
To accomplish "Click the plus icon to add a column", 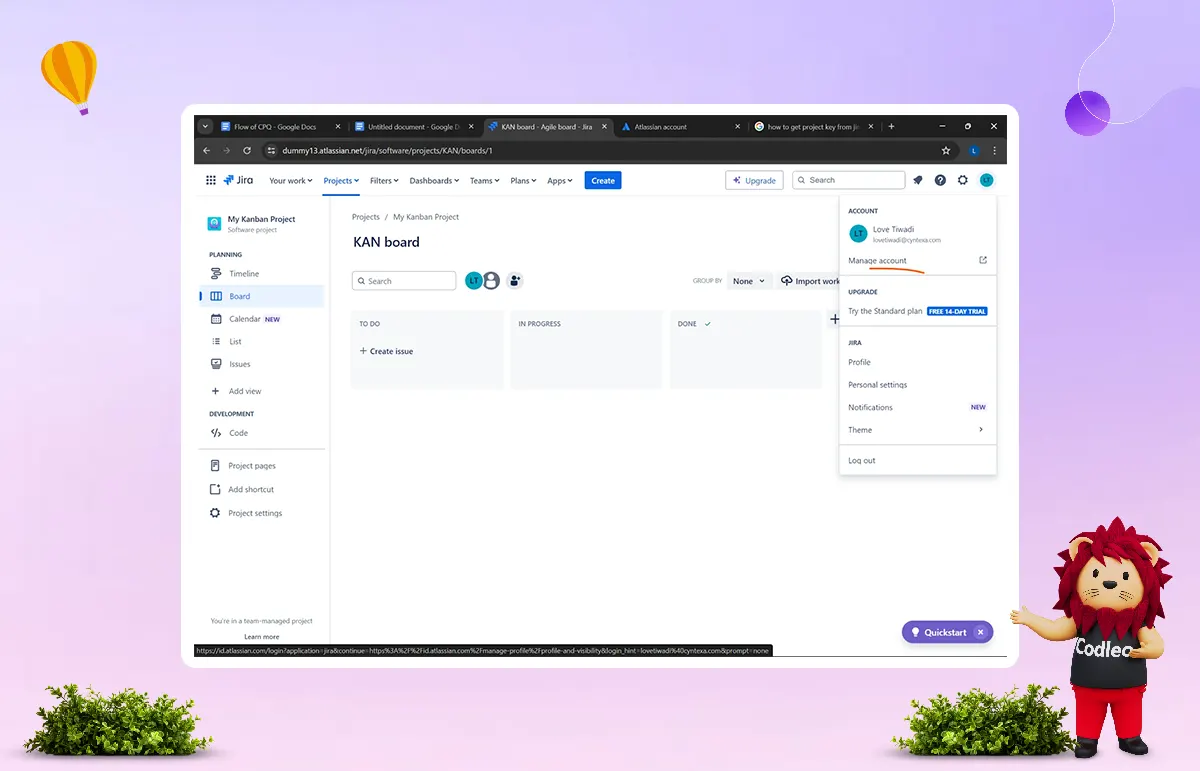I will pyautogui.click(x=834, y=319).
